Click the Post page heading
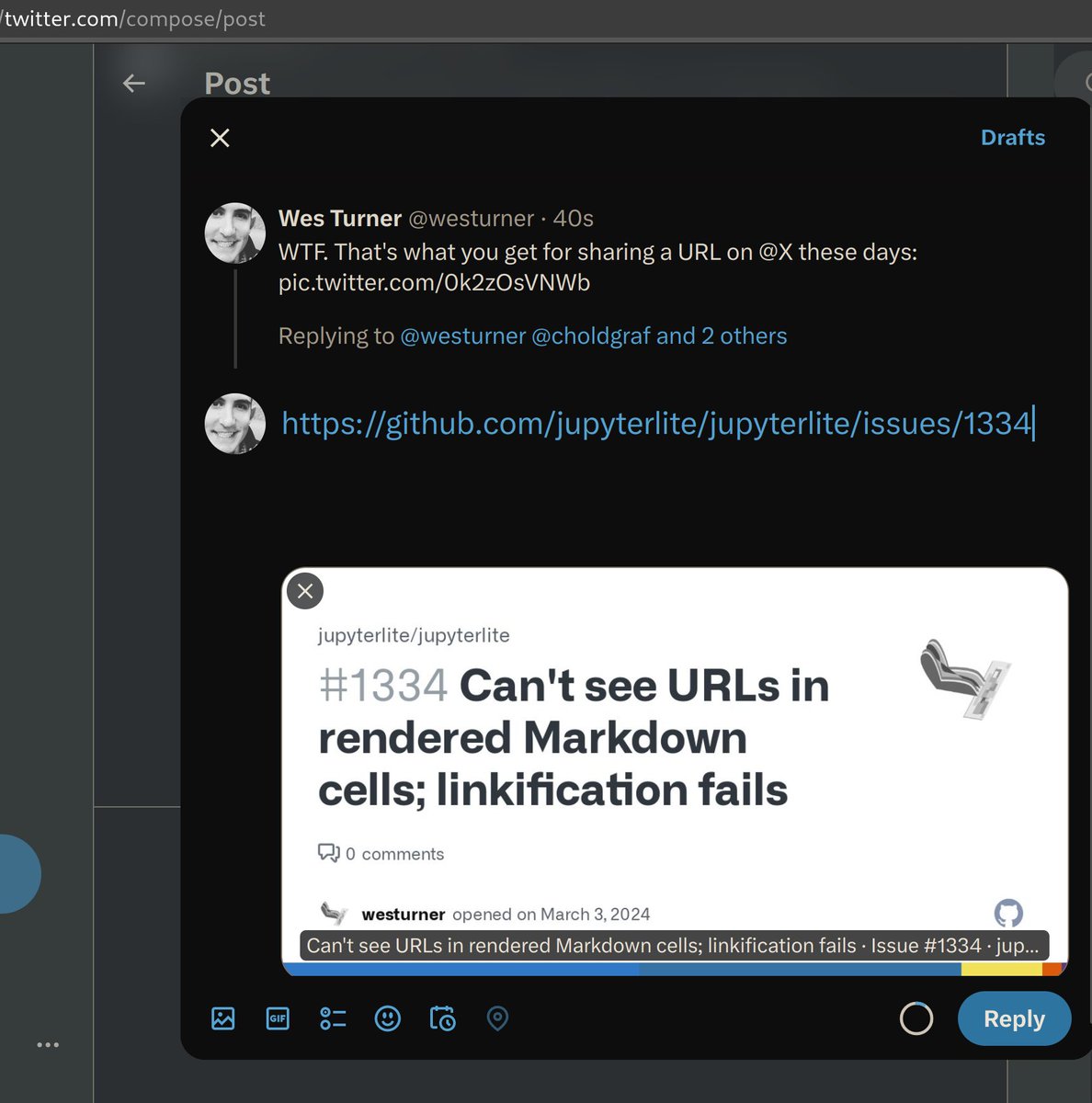 click(237, 84)
